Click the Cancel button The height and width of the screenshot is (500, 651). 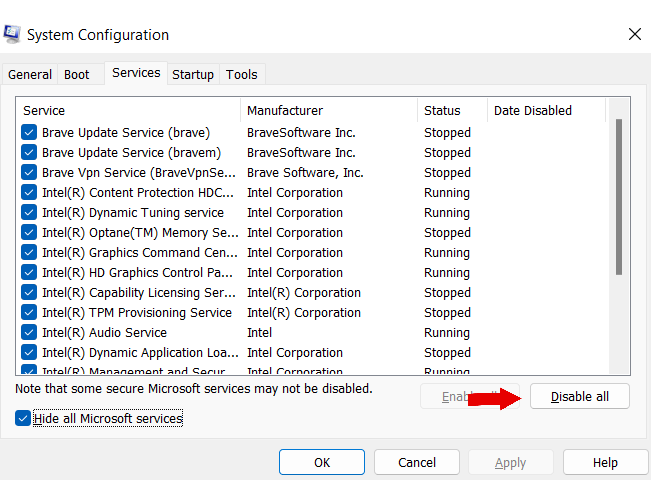click(x=417, y=463)
